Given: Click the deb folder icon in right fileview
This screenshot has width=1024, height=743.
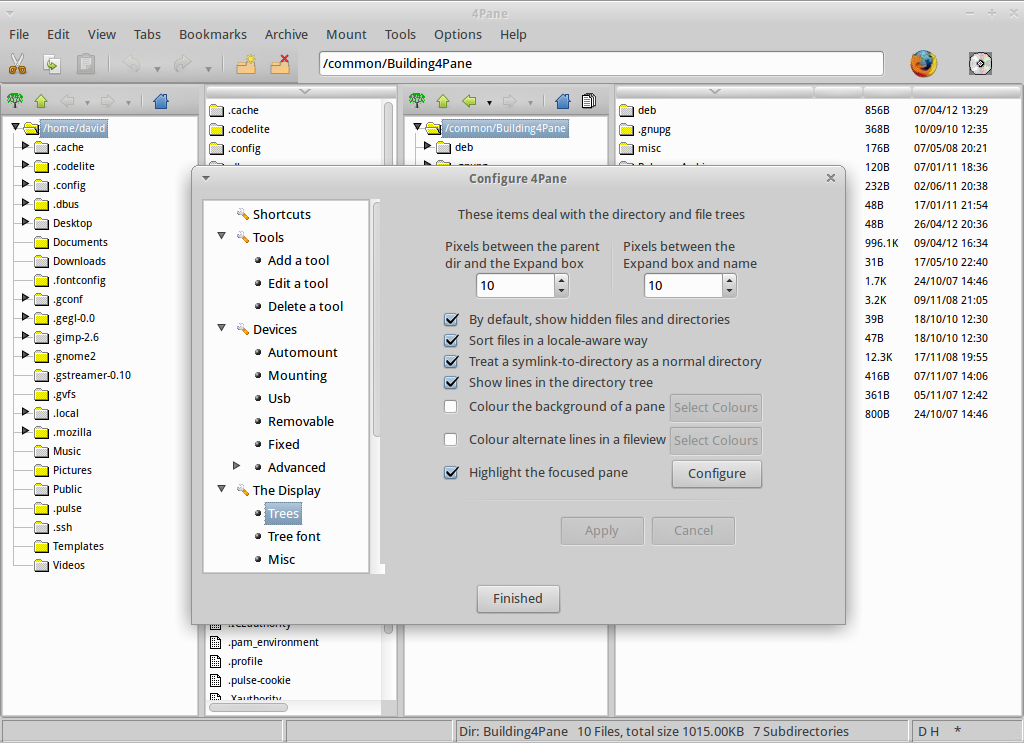Looking at the screenshot, I should pyautogui.click(x=626, y=110).
